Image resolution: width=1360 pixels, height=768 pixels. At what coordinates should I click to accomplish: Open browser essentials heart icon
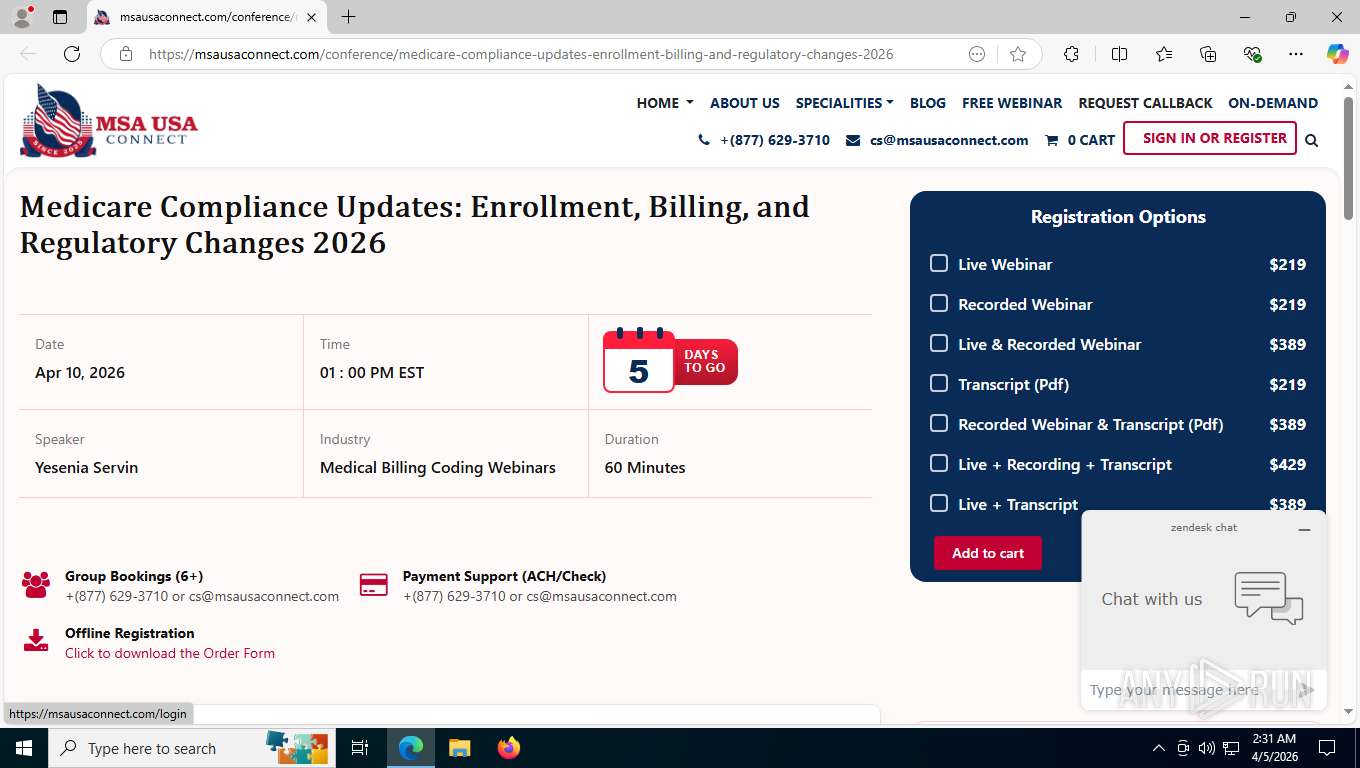coord(1252,54)
